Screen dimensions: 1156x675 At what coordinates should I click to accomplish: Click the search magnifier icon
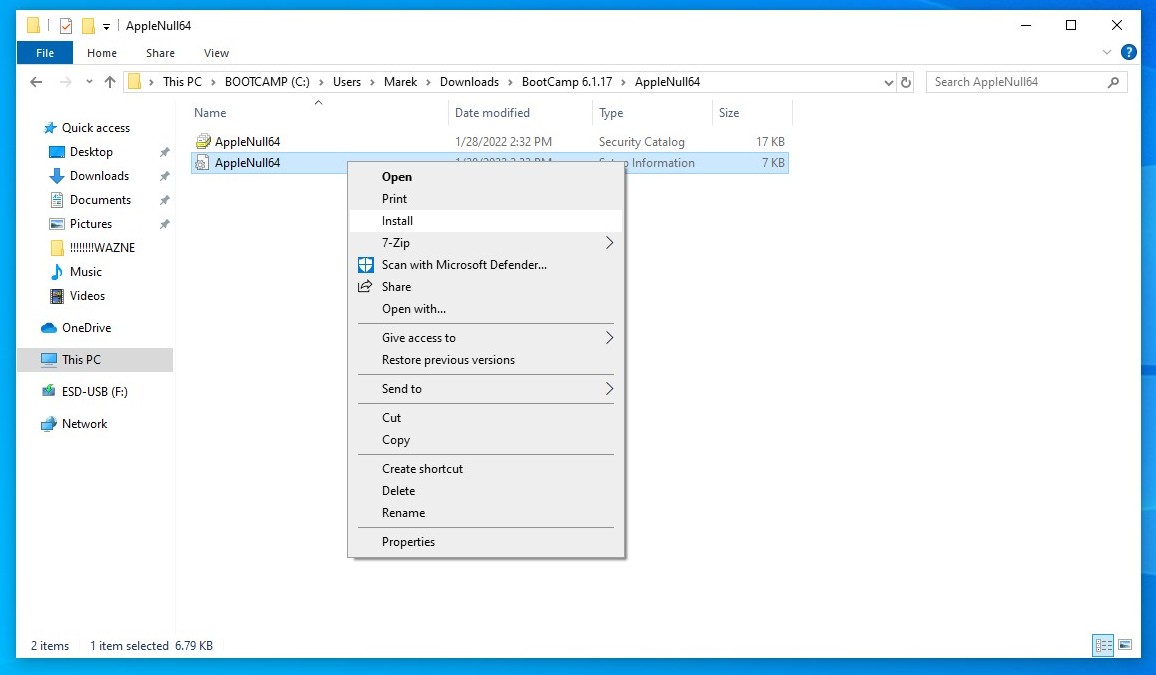point(1113,82)
